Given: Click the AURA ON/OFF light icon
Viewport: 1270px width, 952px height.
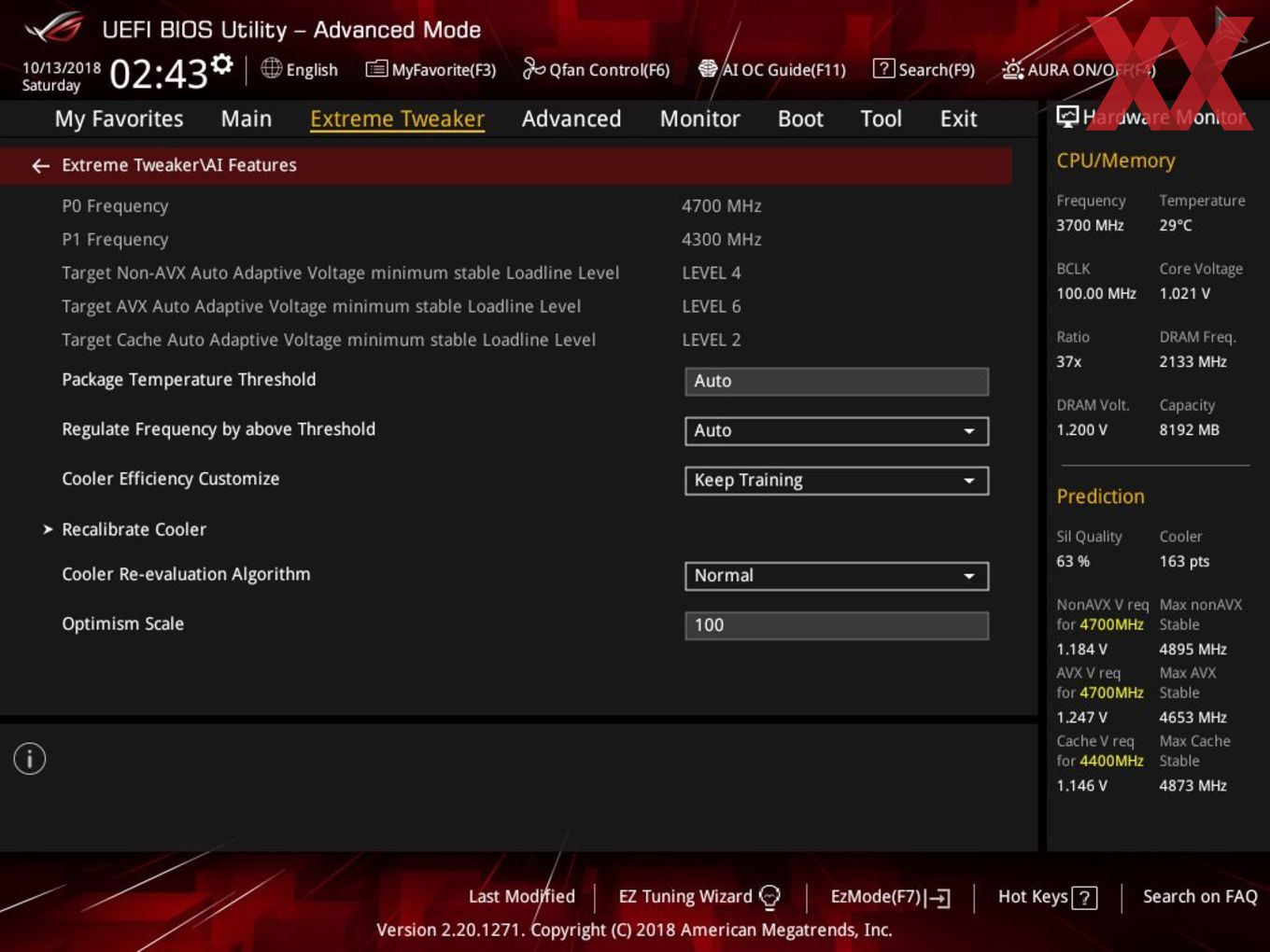Looking at the screenshot, I should click(1013, 69).
